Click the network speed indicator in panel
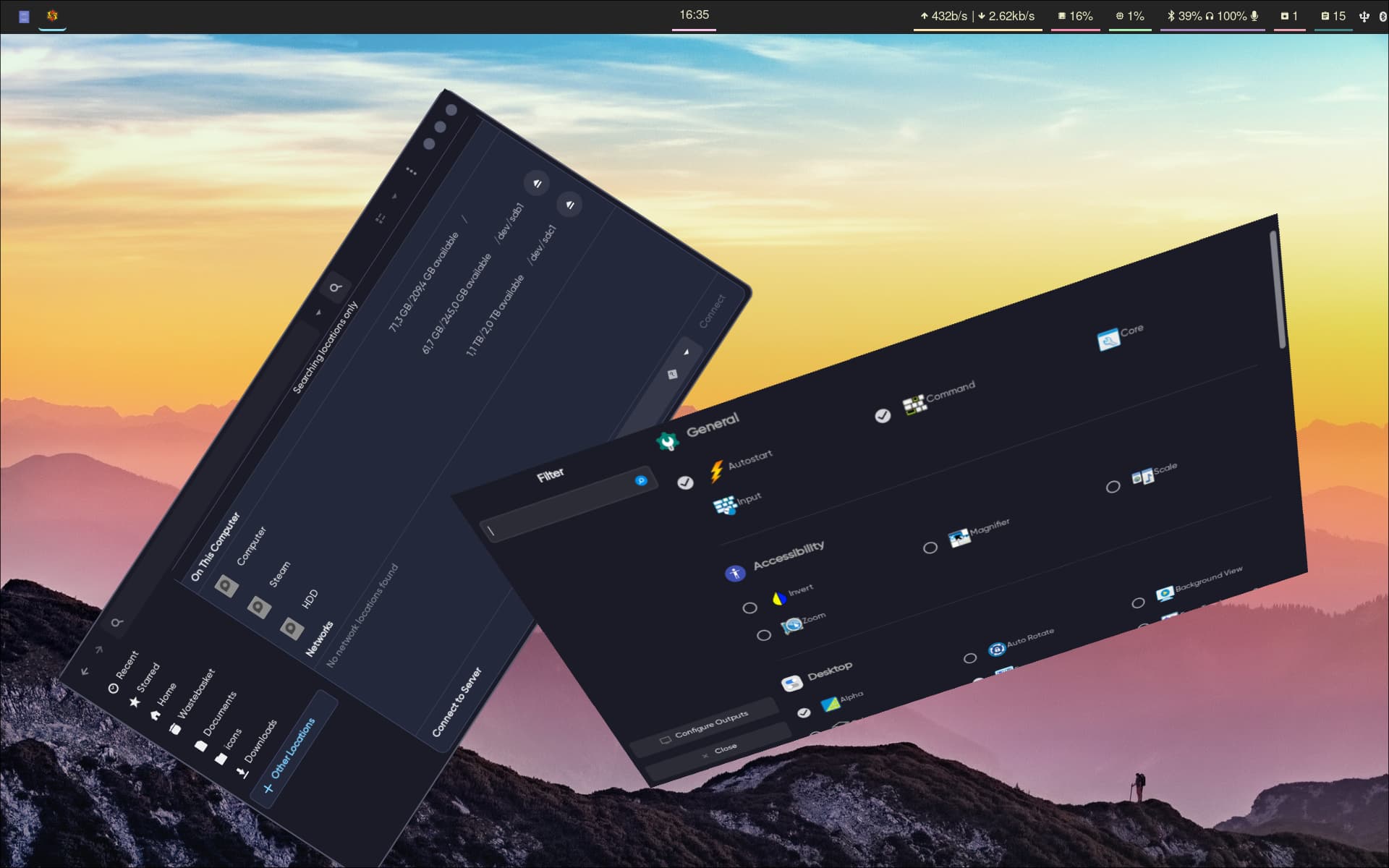Image resolution: width=1389 pixels, height=868 pixels. pos(977,16)
